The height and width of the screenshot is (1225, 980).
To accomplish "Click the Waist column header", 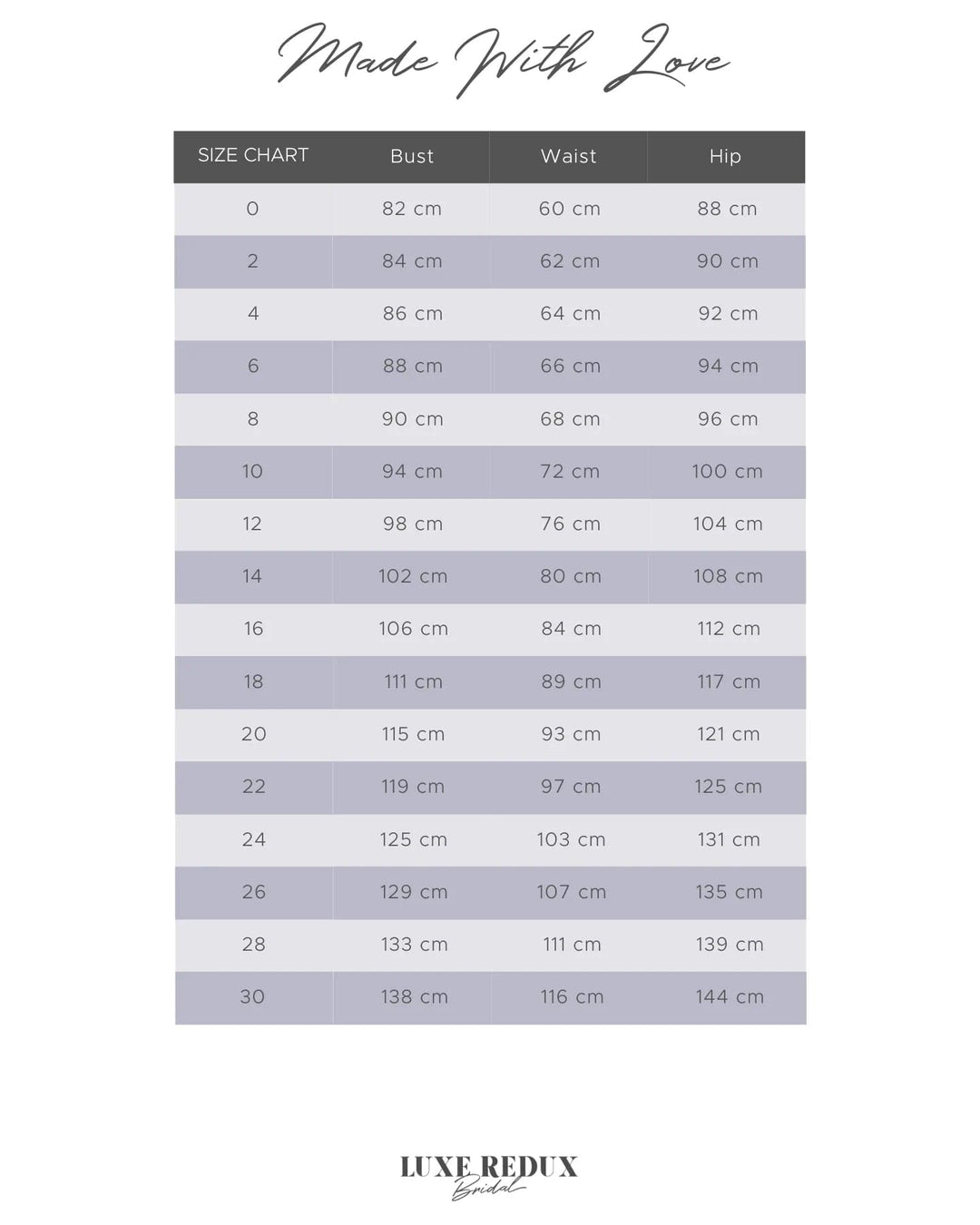I will [569, 156].
